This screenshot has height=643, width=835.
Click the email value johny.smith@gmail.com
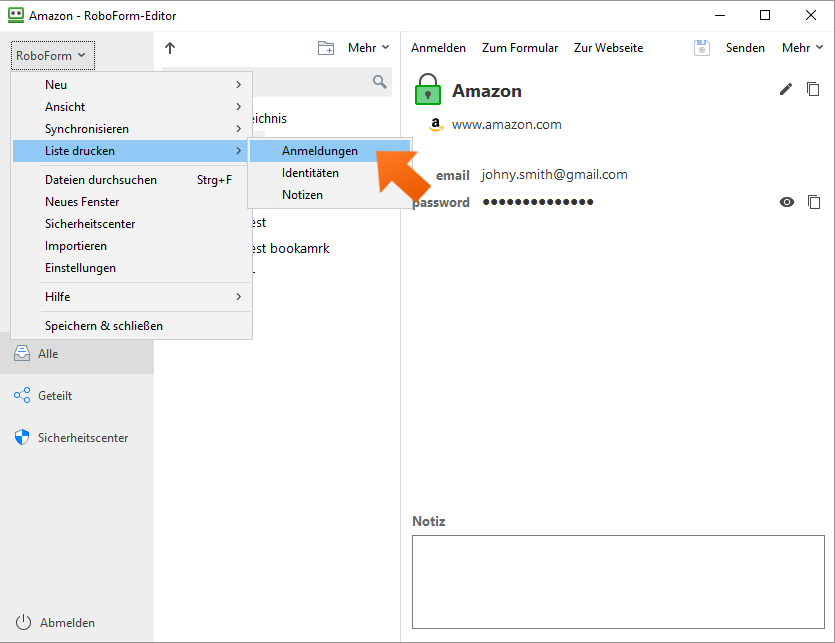[x=554, y=175]
